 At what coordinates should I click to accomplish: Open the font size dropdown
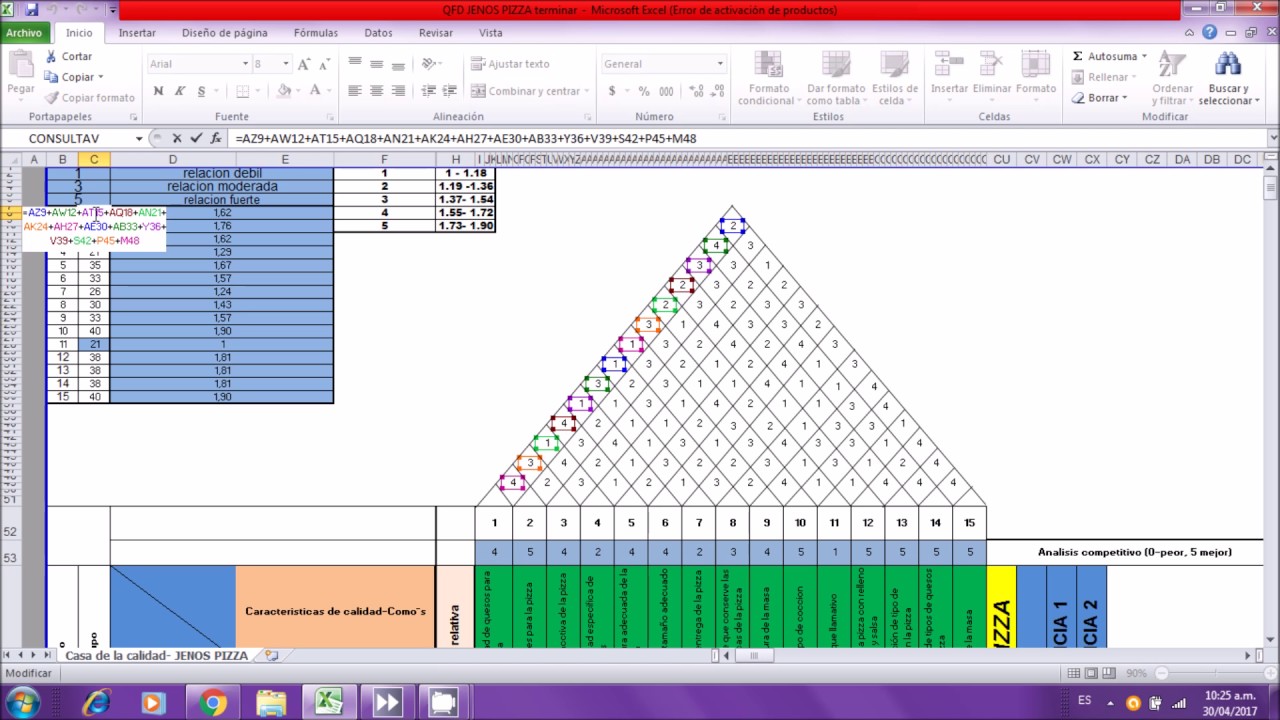click(x=286, y=64)
